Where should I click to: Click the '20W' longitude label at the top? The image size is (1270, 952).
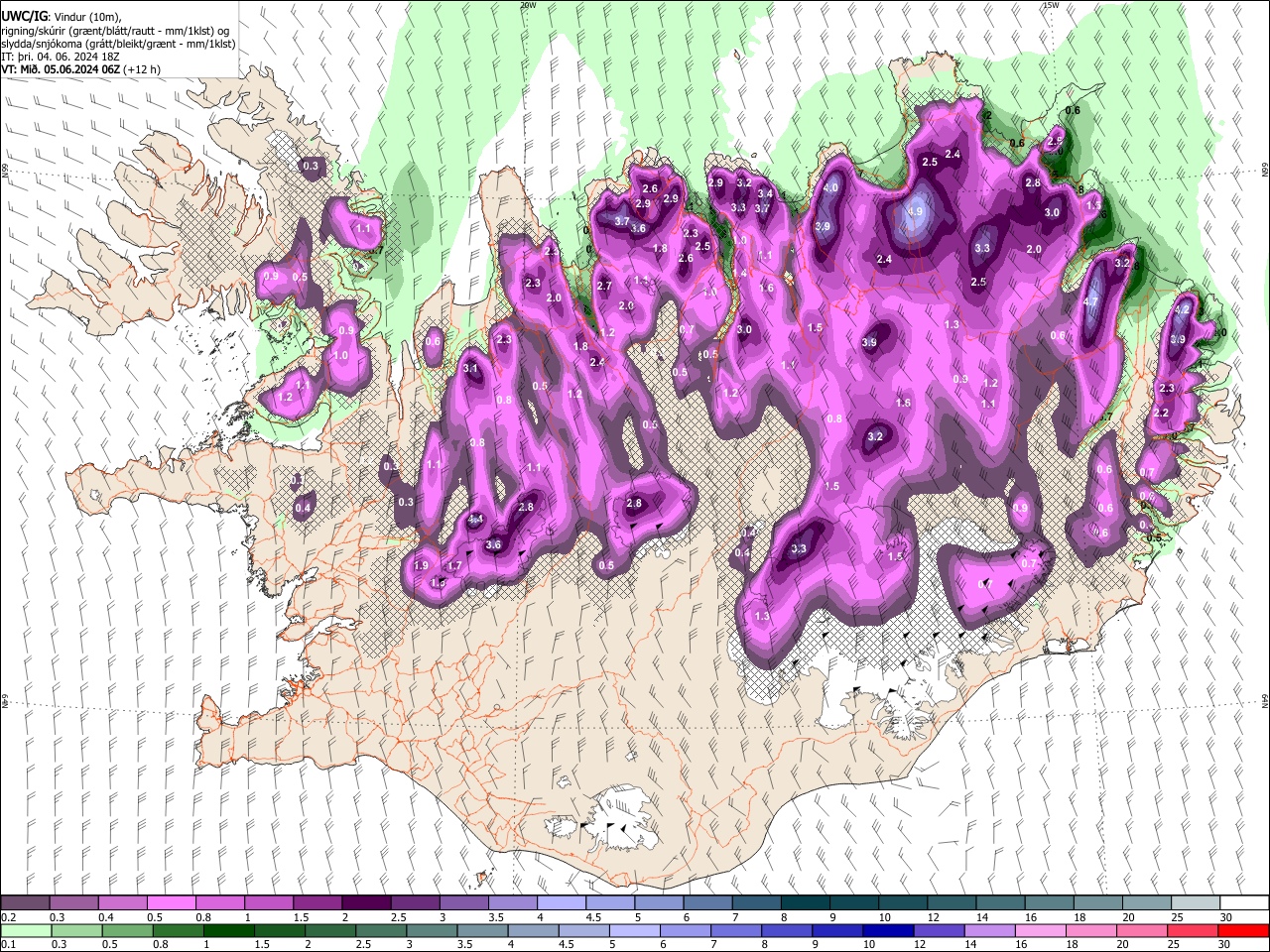click(x=528, y=5)
